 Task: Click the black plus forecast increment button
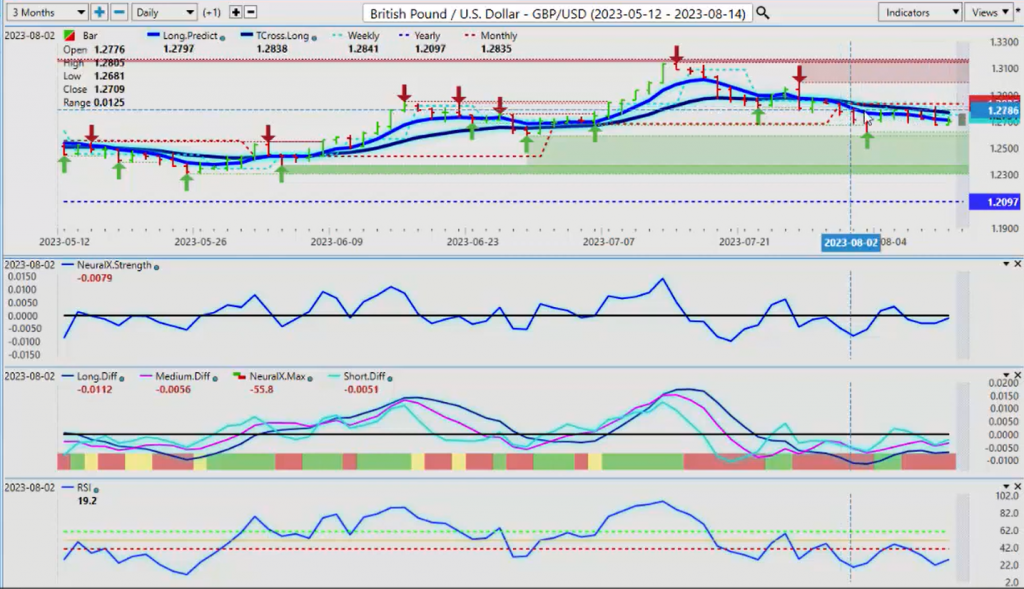click(235, 12)
